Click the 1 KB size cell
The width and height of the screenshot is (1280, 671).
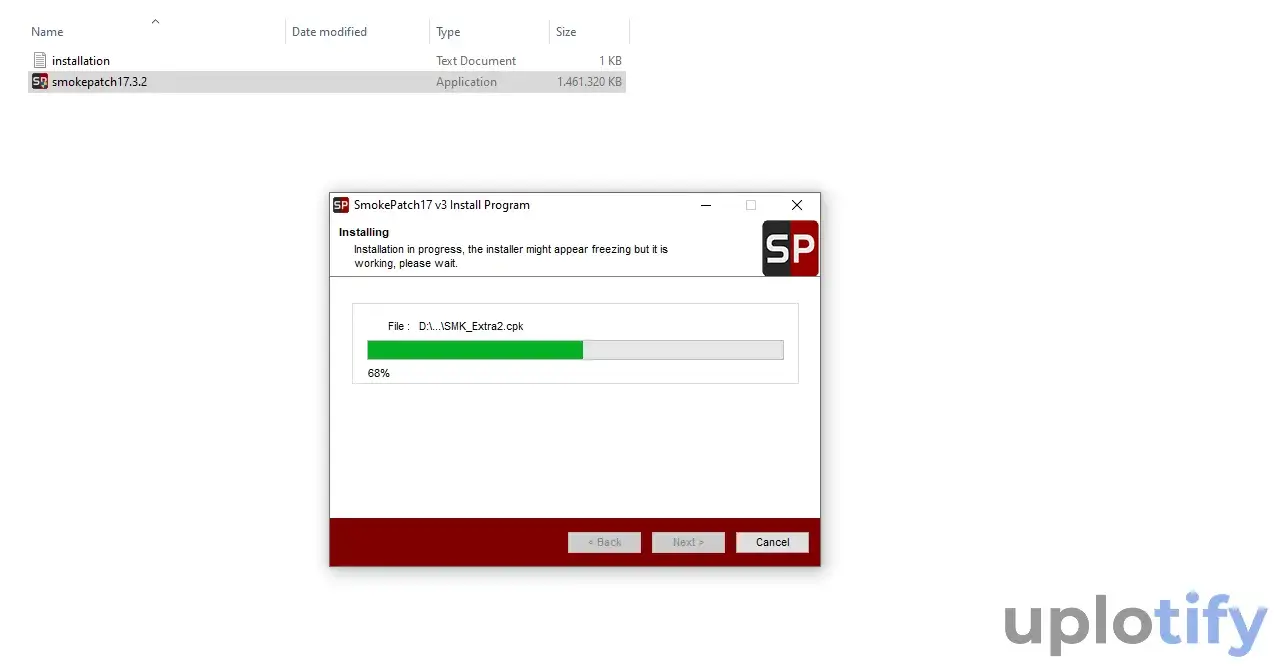point(610,61)
